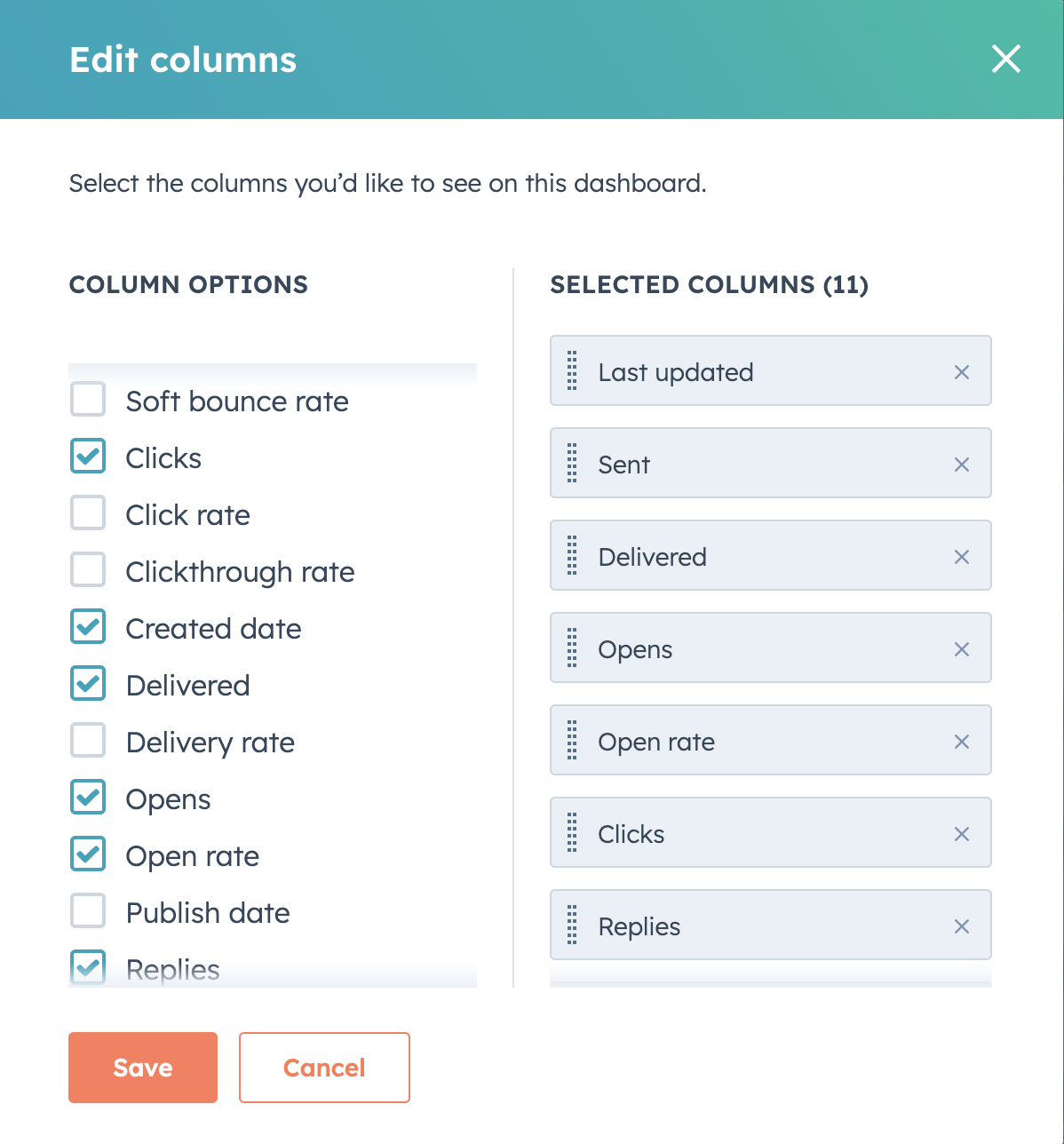
Task: Remove Open rate from selected columns
Action: (961, 742)
